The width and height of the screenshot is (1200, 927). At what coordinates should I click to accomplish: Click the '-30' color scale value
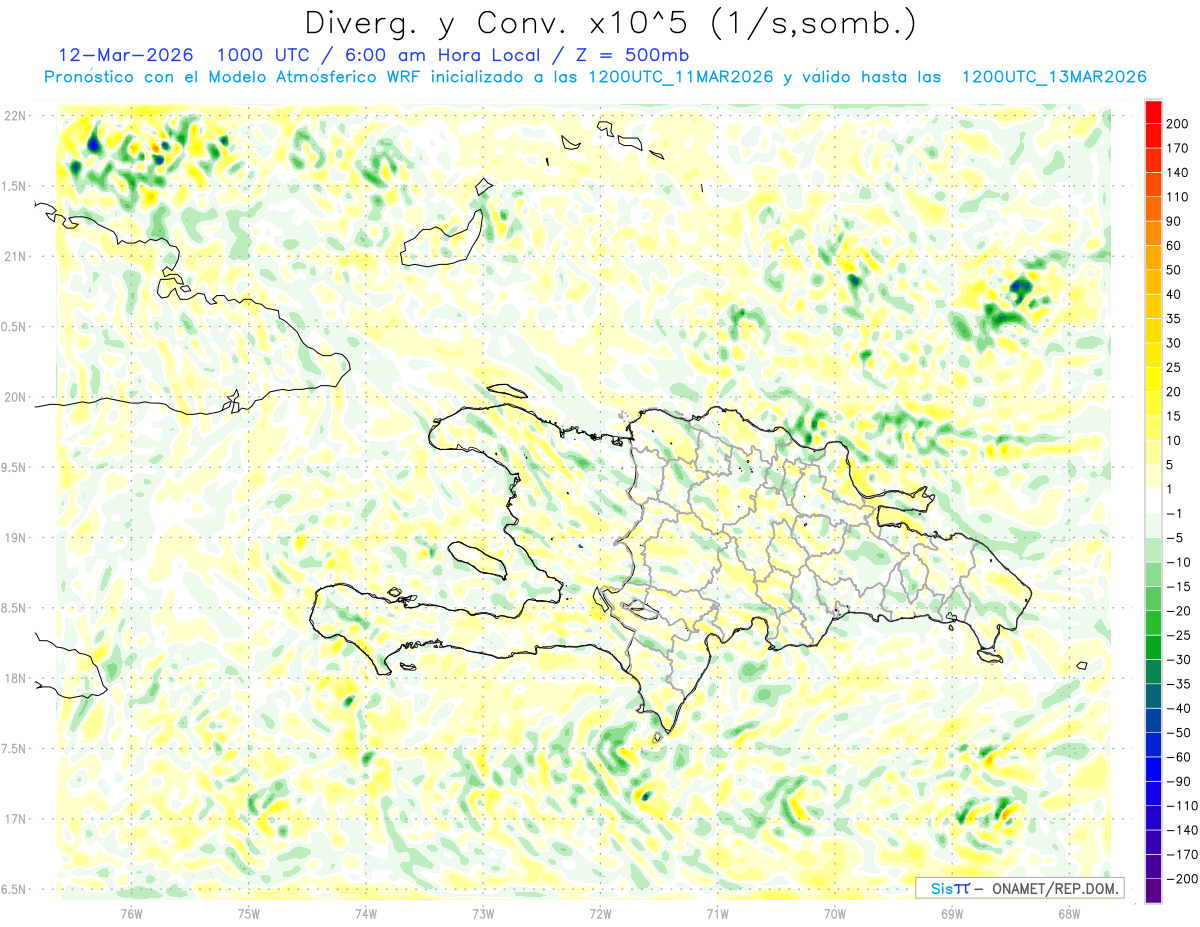point(1180,659)
